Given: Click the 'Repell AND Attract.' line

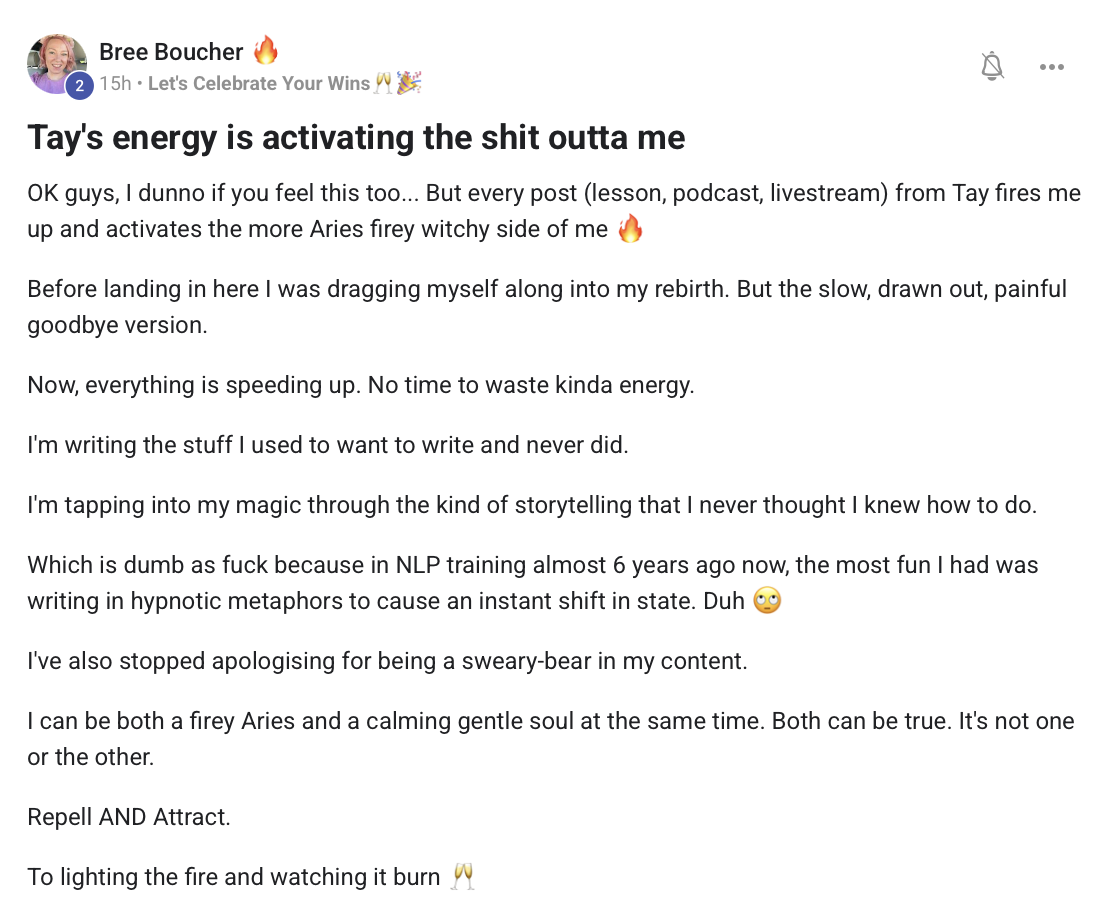Looking at the screenshot, I should click(x=129, y=817).
